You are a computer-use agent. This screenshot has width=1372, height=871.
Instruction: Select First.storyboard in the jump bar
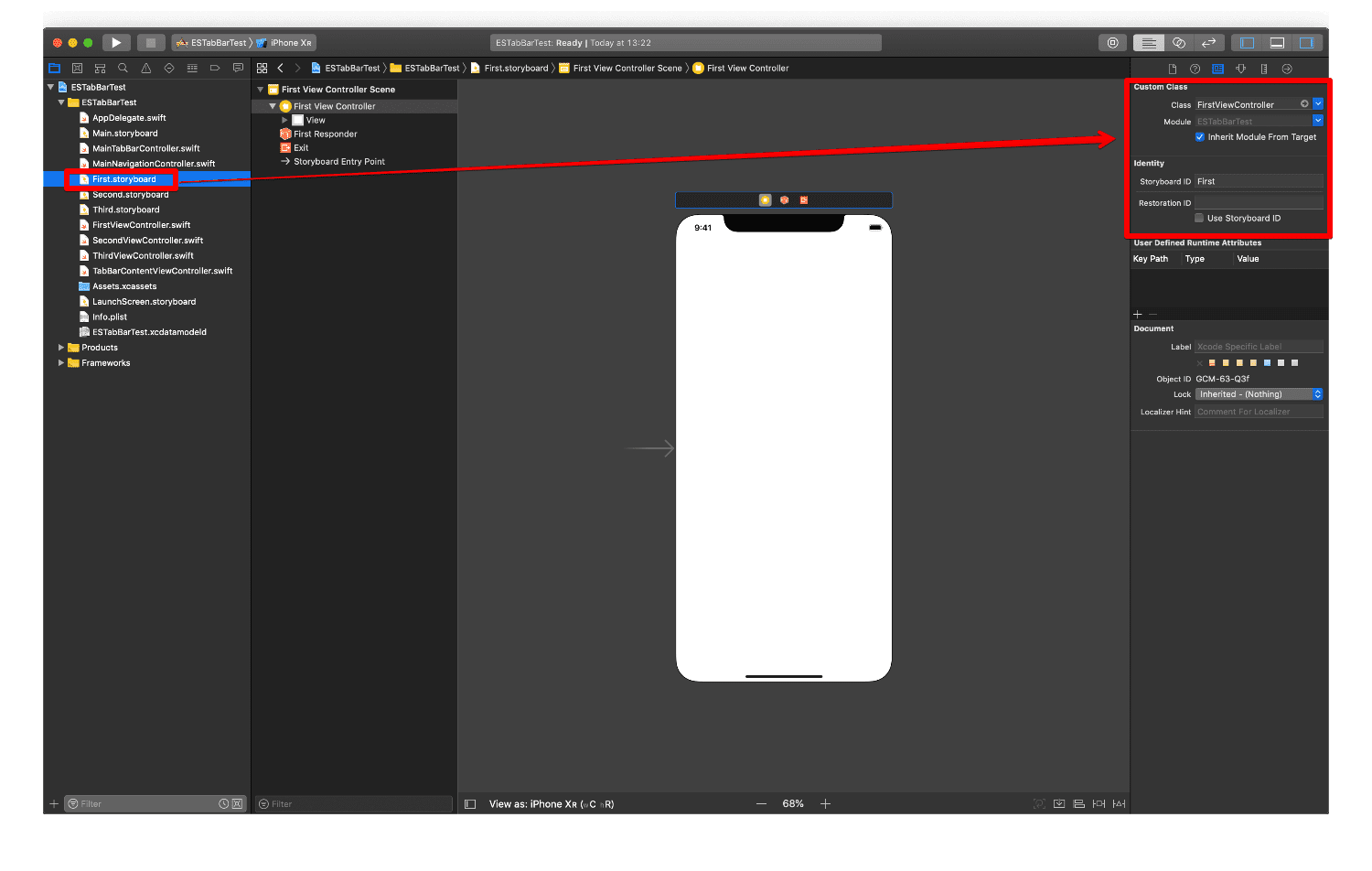(x=516, y=69)
